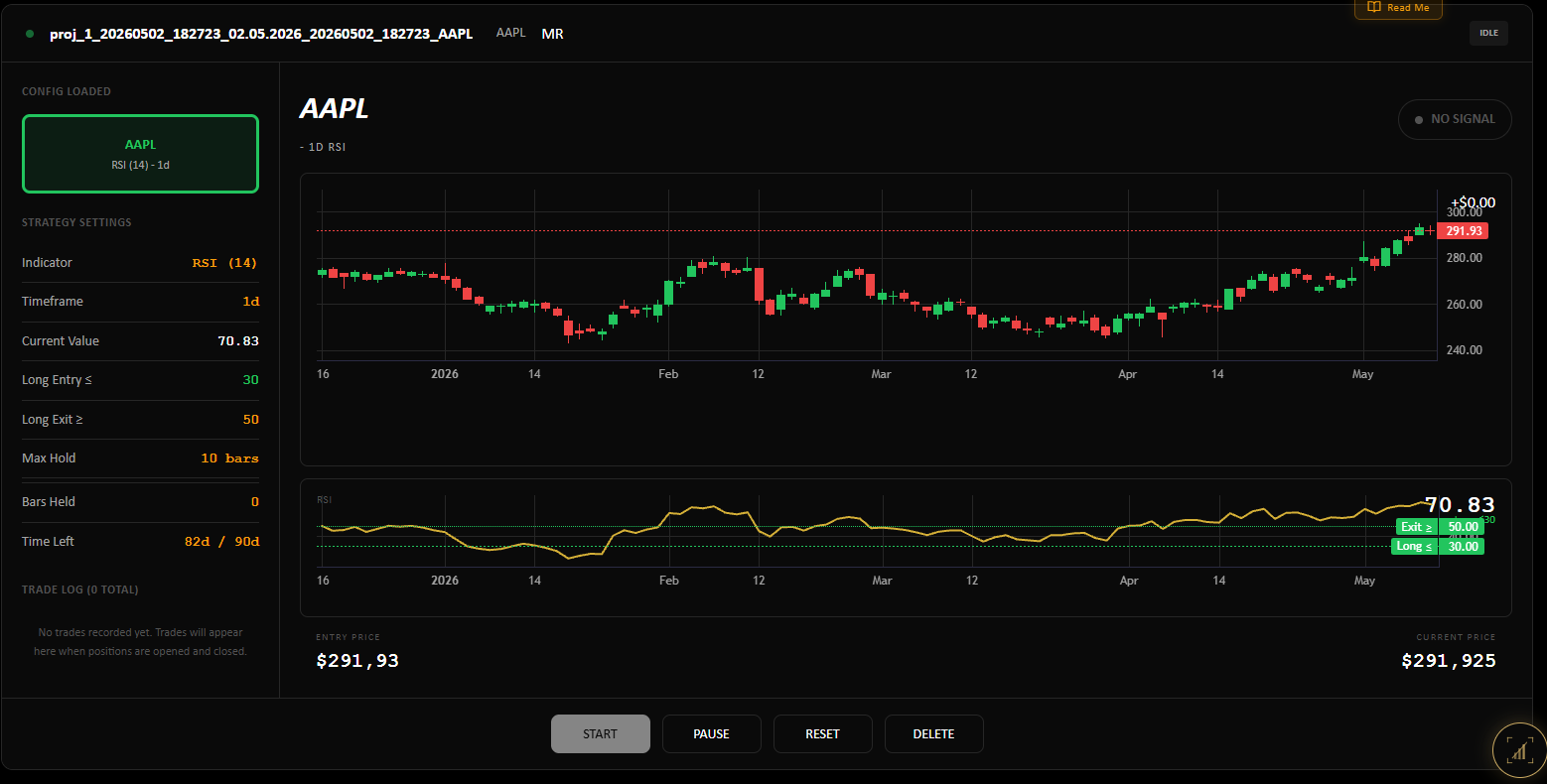
Task: Click the Long Exit threshold value 50
Action: pos(250,420)
